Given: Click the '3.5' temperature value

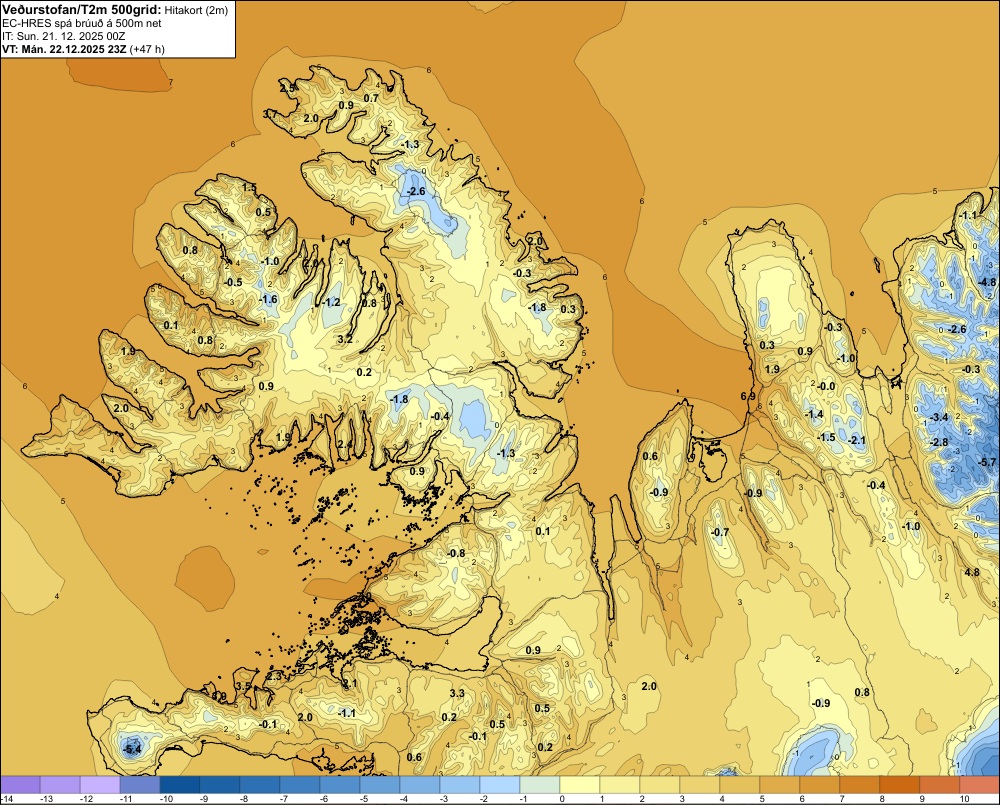Looking at the screenshot, I should 244,686.
